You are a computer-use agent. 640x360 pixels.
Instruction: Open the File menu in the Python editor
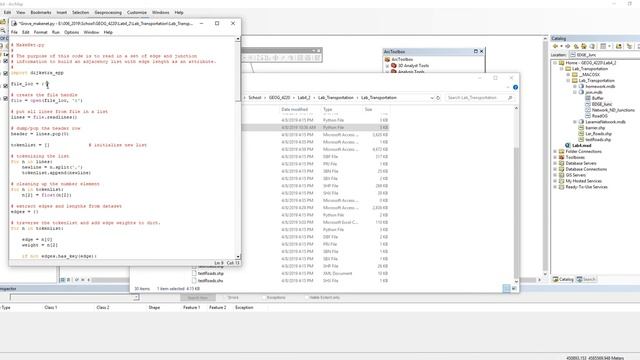coord(14,32)
